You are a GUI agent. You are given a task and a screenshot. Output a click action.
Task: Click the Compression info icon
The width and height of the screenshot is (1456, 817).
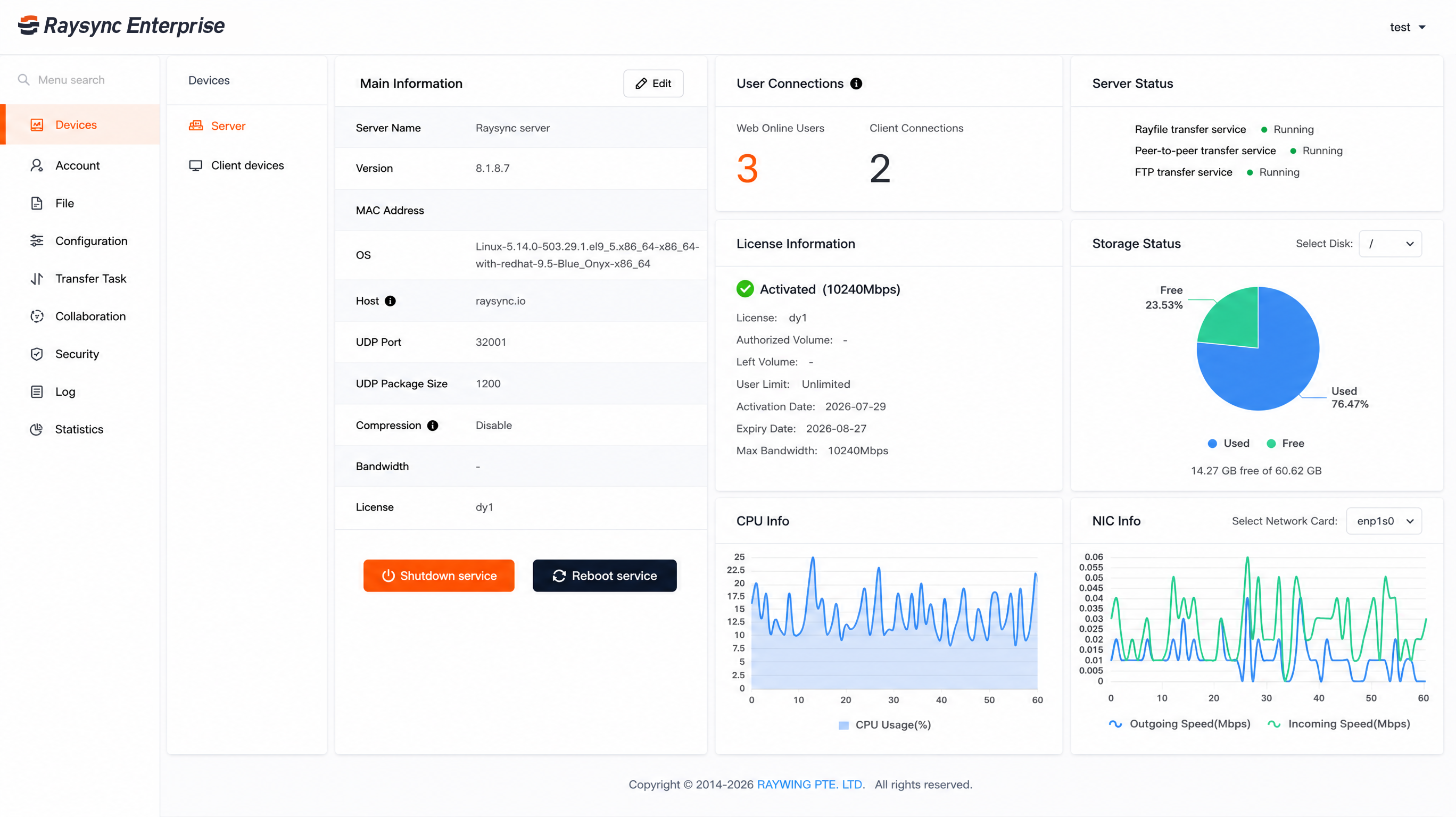pyautogui.click(x=433, y=426)
